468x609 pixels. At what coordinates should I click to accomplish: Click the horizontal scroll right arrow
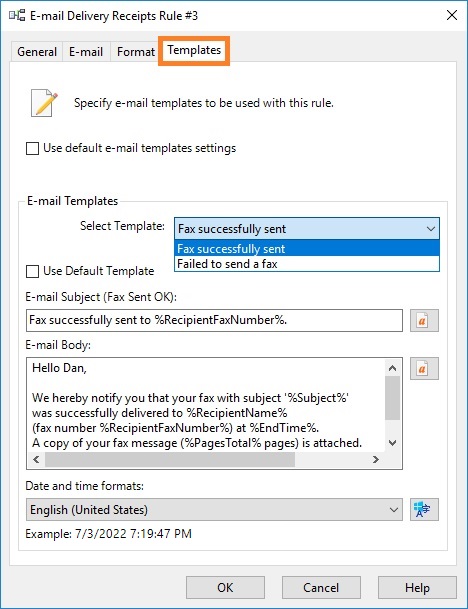click(375, 459)
